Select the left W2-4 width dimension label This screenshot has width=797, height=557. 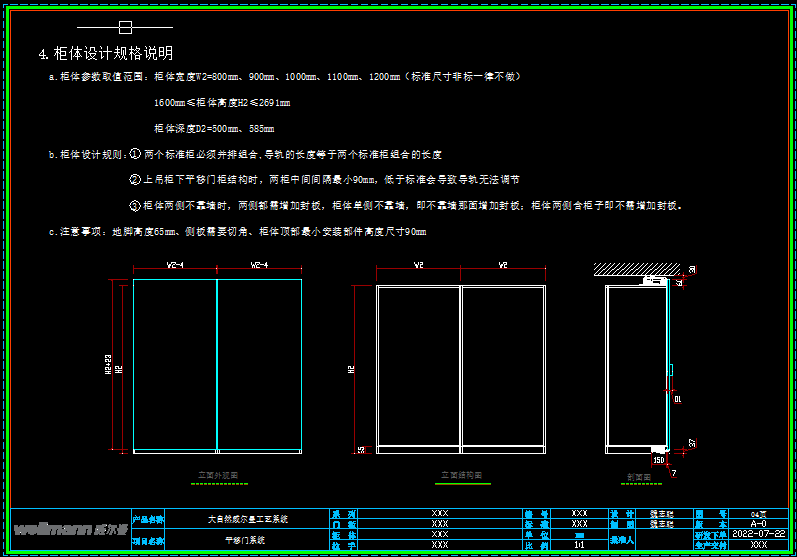tap(175, 266)
